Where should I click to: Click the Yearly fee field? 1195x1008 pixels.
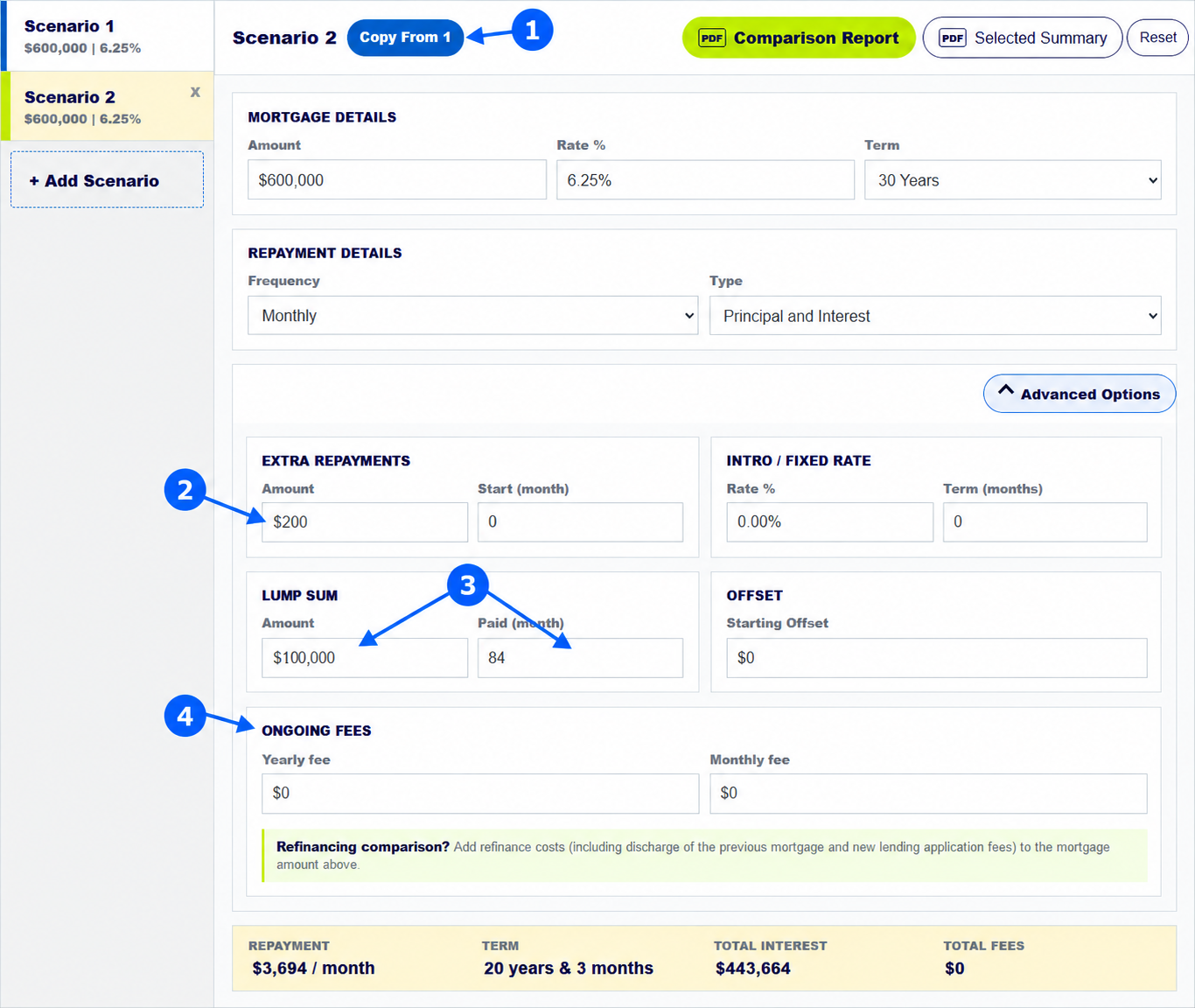(480, 793)
